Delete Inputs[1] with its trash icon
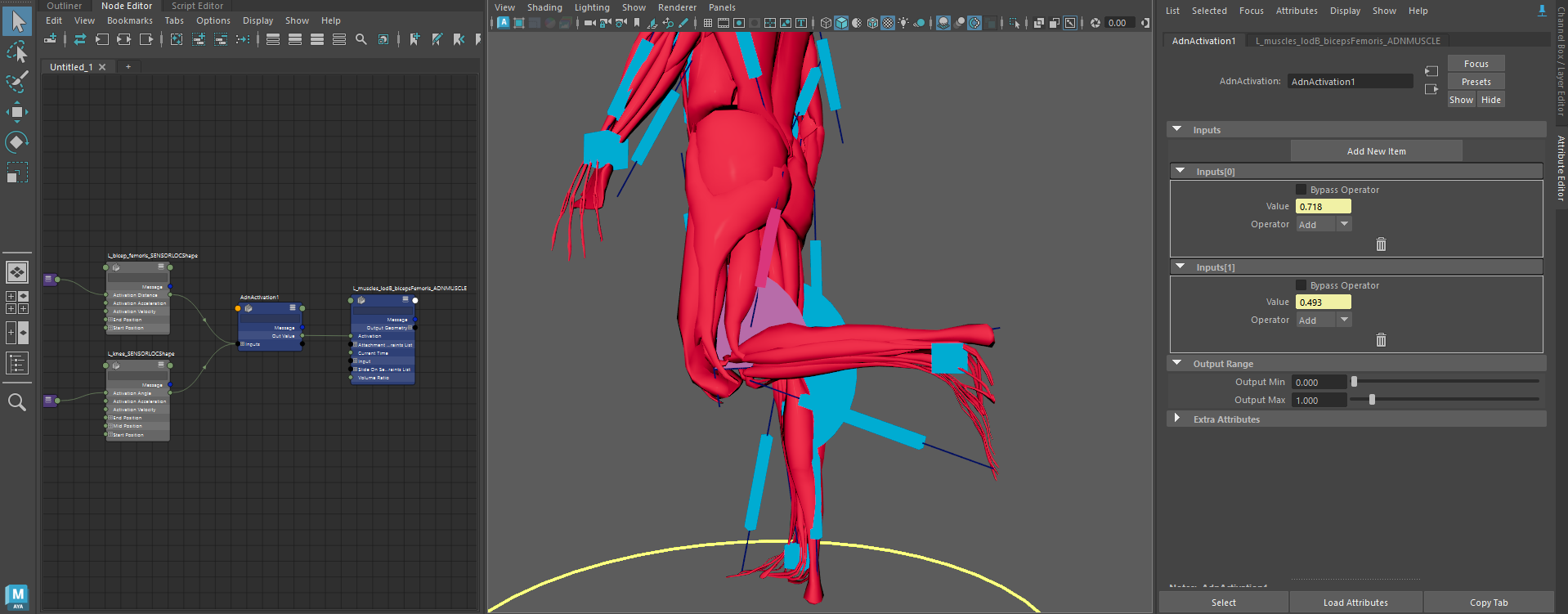 tap(1381, 340)
